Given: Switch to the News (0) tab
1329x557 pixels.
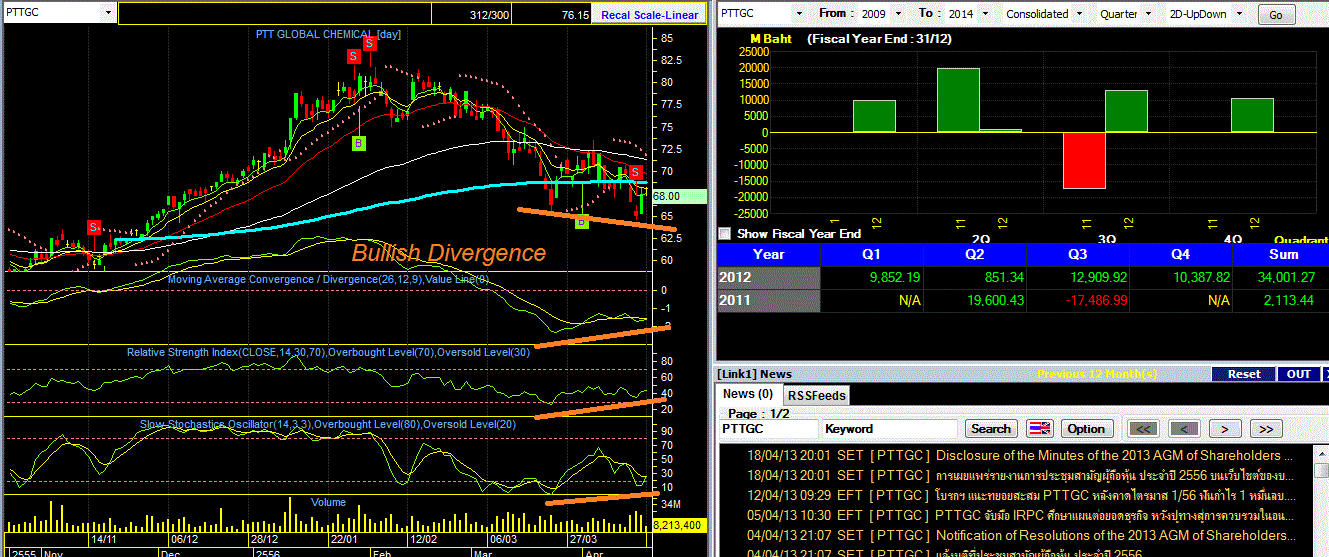Looking at the screenshot, I should point(748,394).
